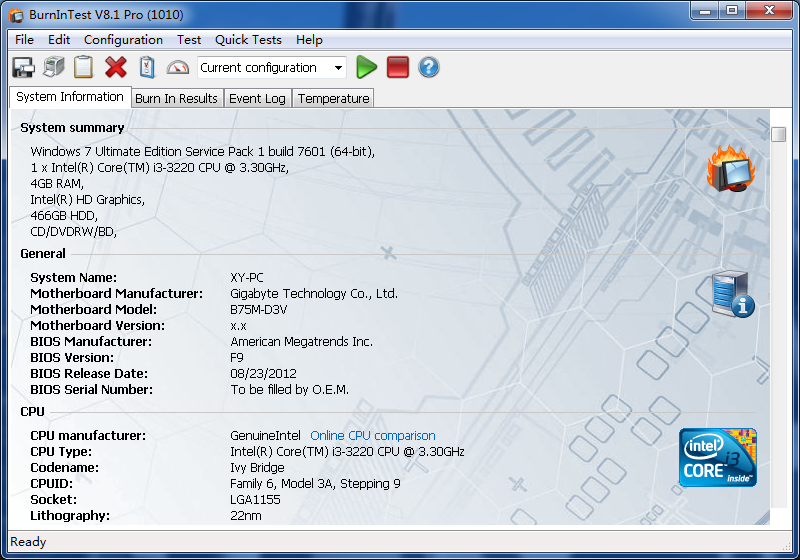Follow the Online CPU comparison link
Viewport: 800px width, 560px height.
373,436
